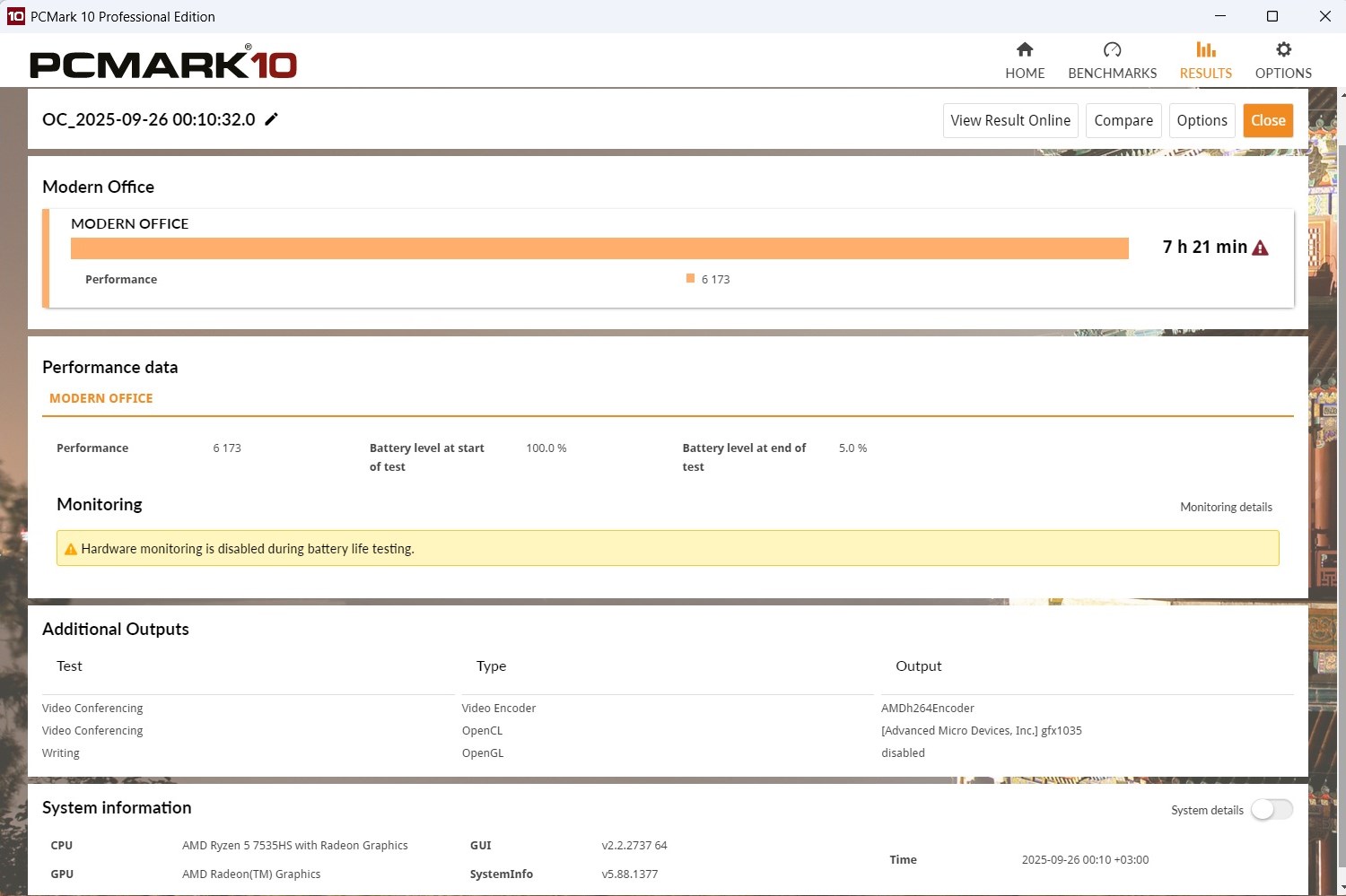The width and height of the screenshot is (1346, 896).
Task: Click the Compare button
Action: (1123, 120)
